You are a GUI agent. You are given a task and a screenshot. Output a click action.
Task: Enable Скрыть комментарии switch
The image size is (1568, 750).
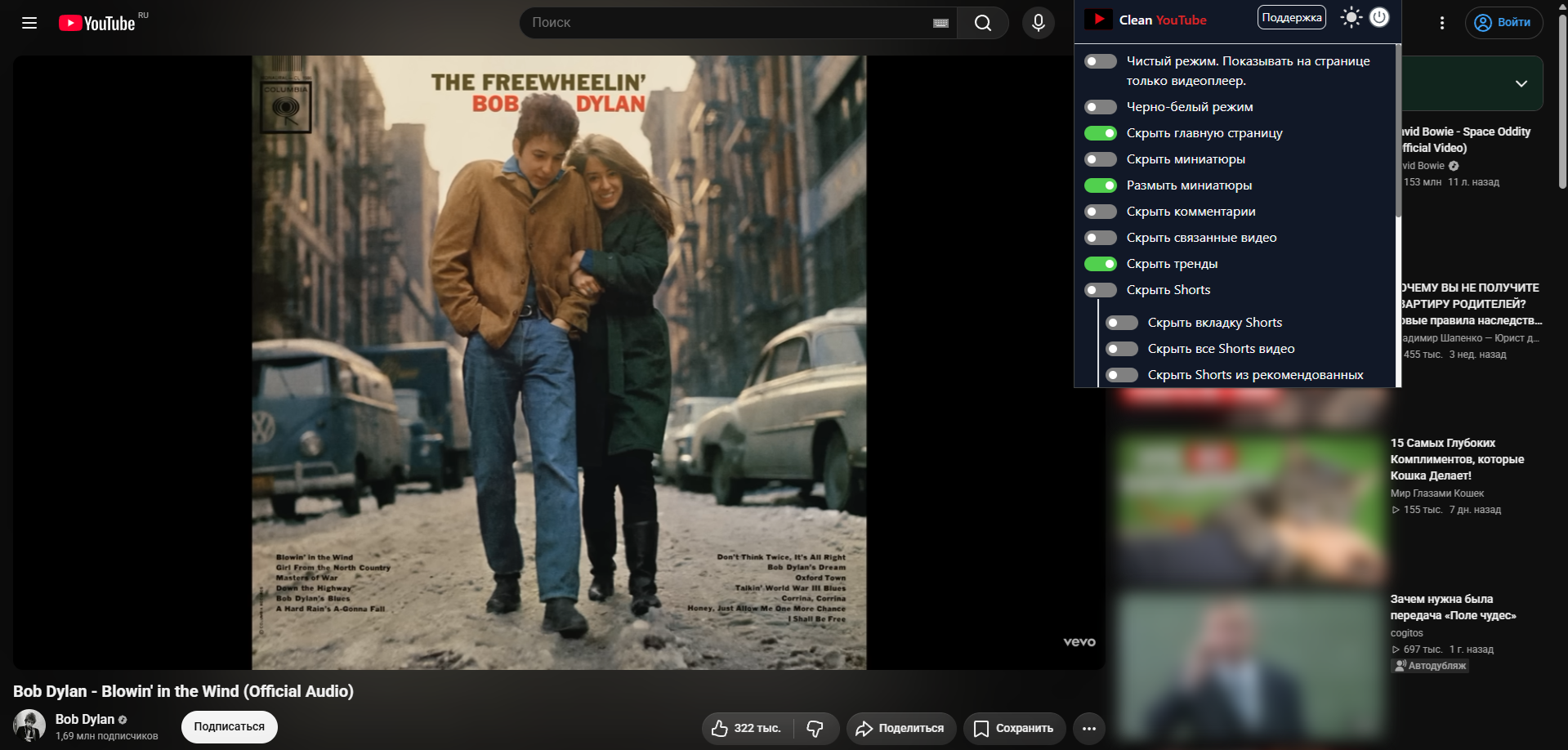tap(1101, 212)
